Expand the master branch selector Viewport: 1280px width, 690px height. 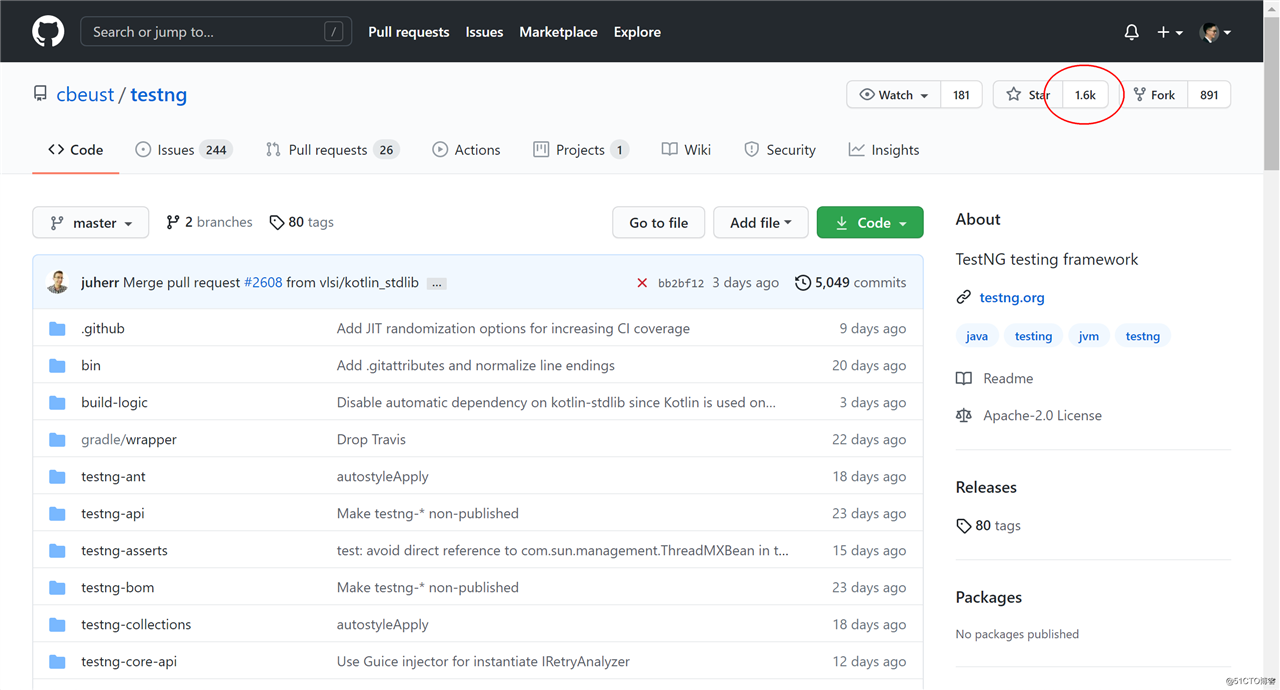point(91,223)
